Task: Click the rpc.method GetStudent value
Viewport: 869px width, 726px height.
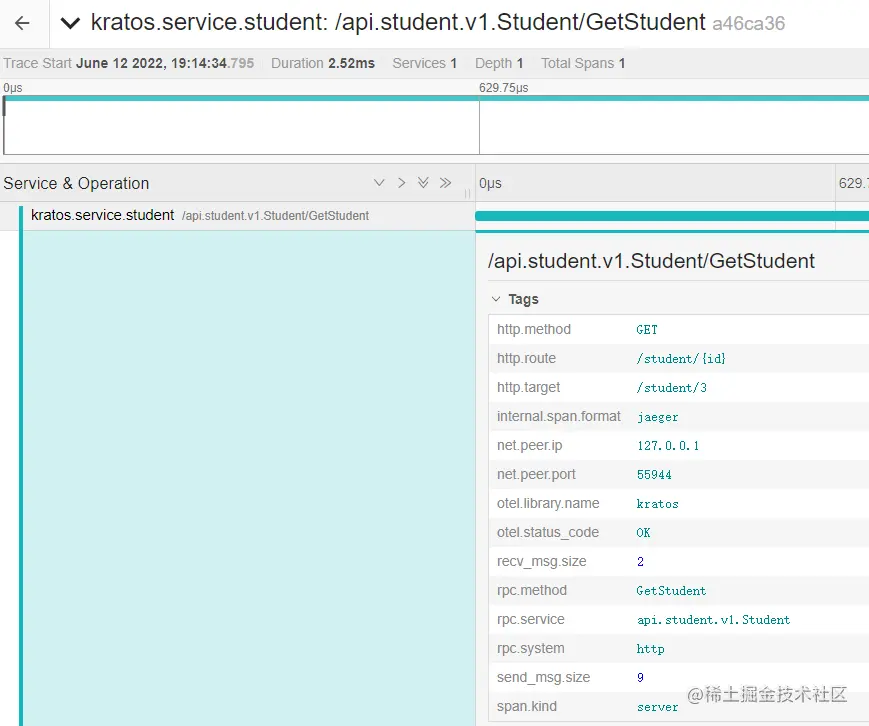Action: click(x=671, y=591)
